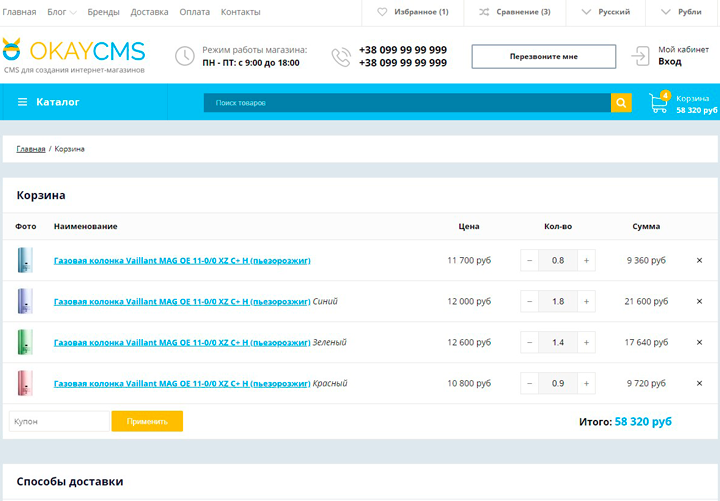
Task: Open the Сравнение compare icon
Action: pyautogui.click(x=484, y=12)
